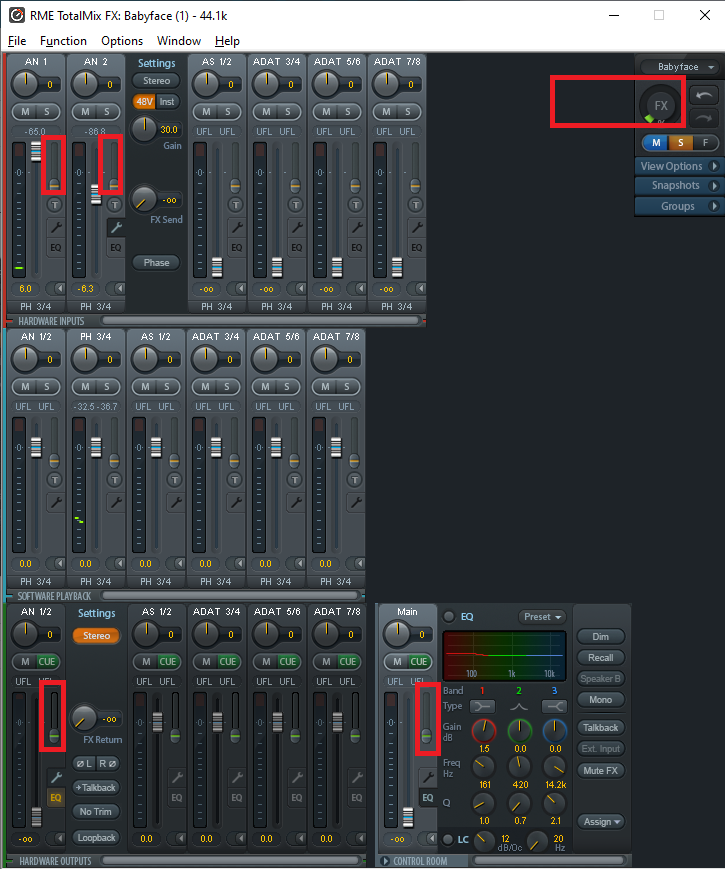Expand the Snapshots section

pos(678,186)
